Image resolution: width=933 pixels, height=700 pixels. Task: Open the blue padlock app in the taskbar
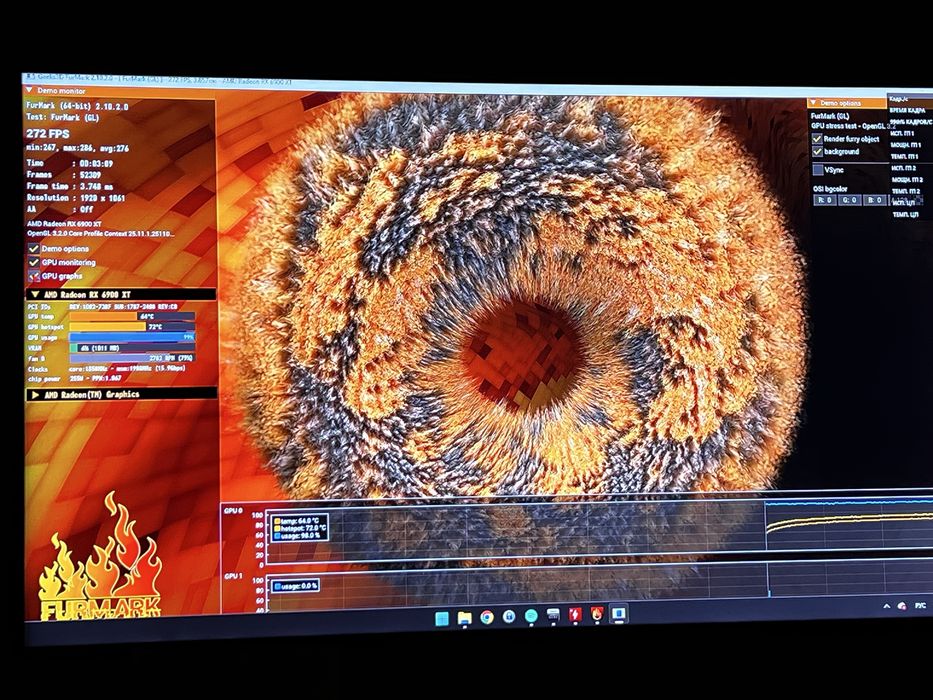509,617
